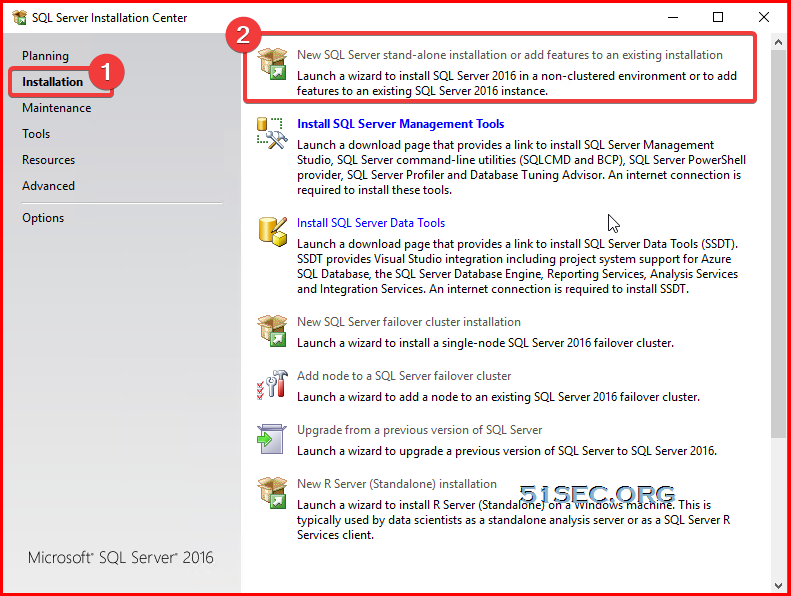Click the text 'Launch a wizard to add a node to an existing SQL Server 2016 failover cluster.'

498,397
